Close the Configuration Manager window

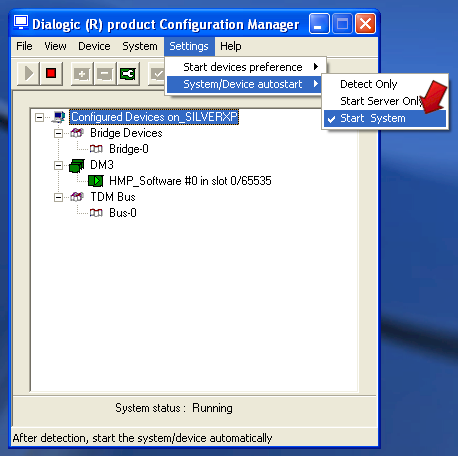point(366,24)
